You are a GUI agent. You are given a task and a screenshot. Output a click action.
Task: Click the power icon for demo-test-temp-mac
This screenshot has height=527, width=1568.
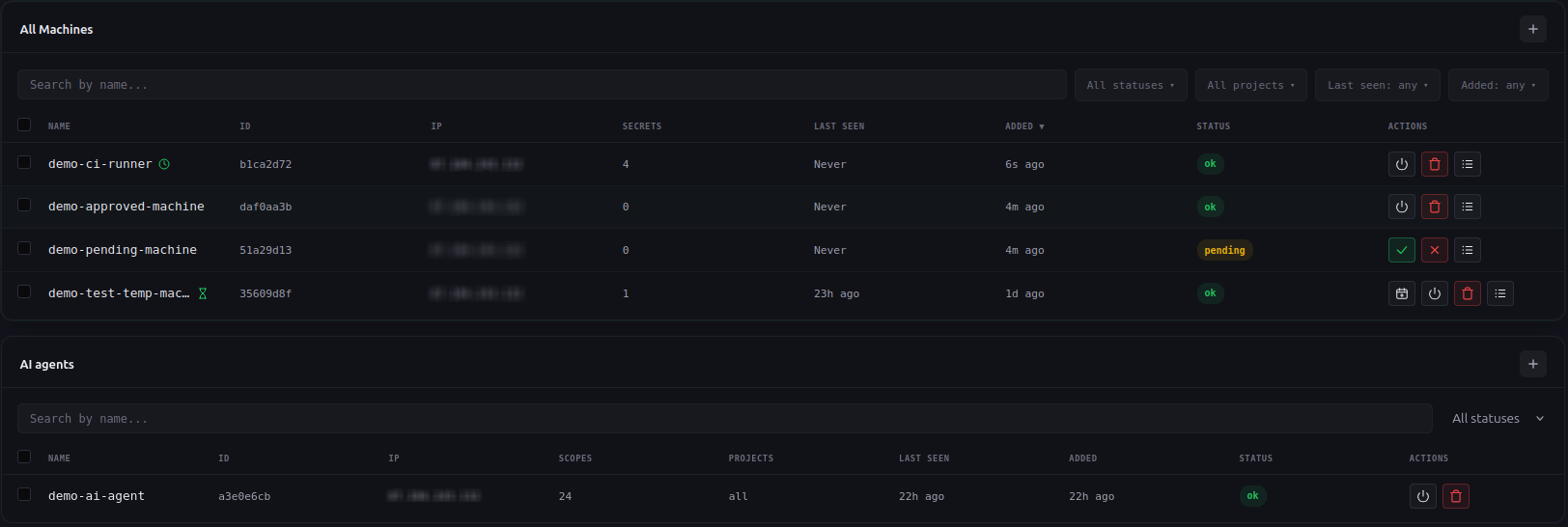1435,293
